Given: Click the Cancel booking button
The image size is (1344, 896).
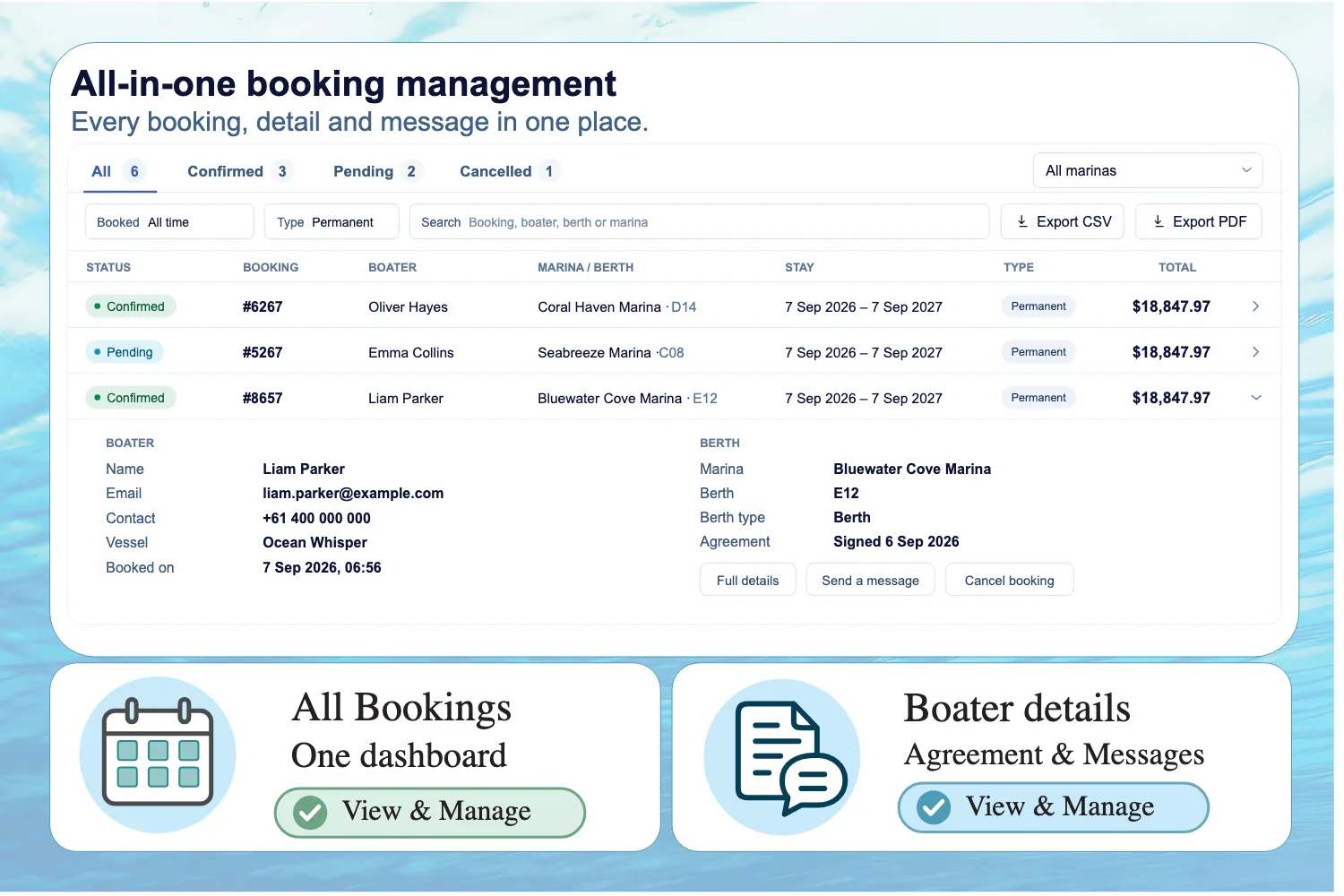Looking at the screenshot, I should tap(1010, 581).
